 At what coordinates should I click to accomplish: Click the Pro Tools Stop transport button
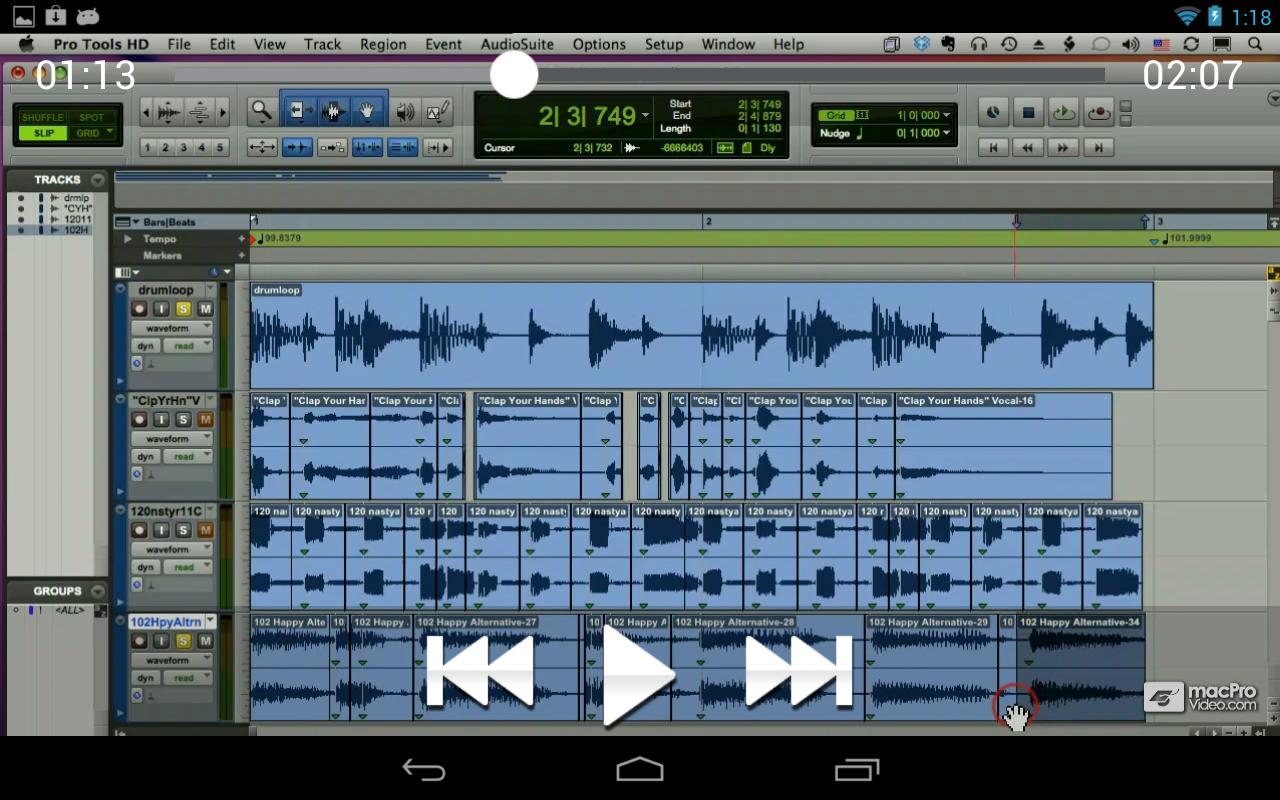tap(1027, 113)
